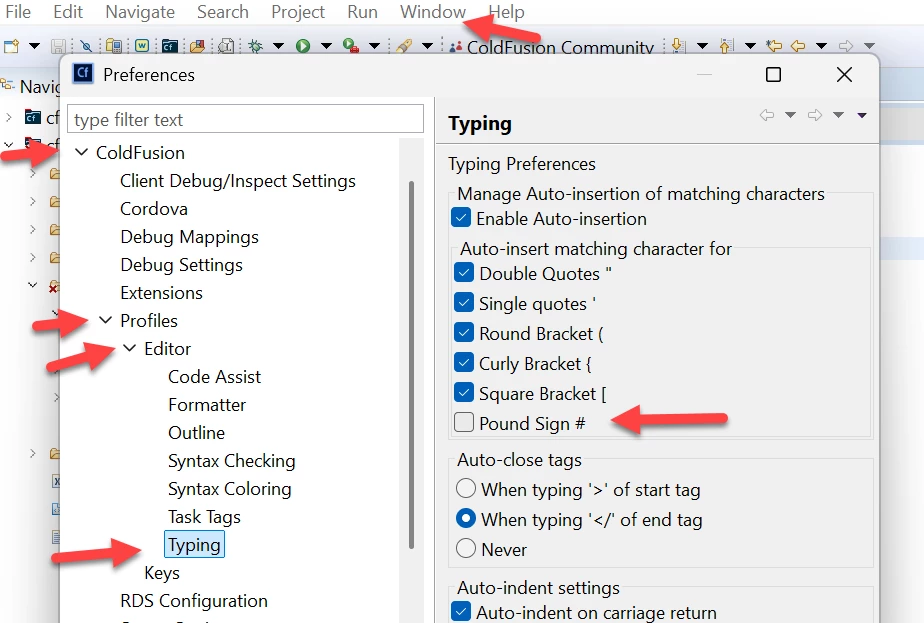Click the Preferences dialog Cf icon

pyautogui.click(x=83, y=74)
